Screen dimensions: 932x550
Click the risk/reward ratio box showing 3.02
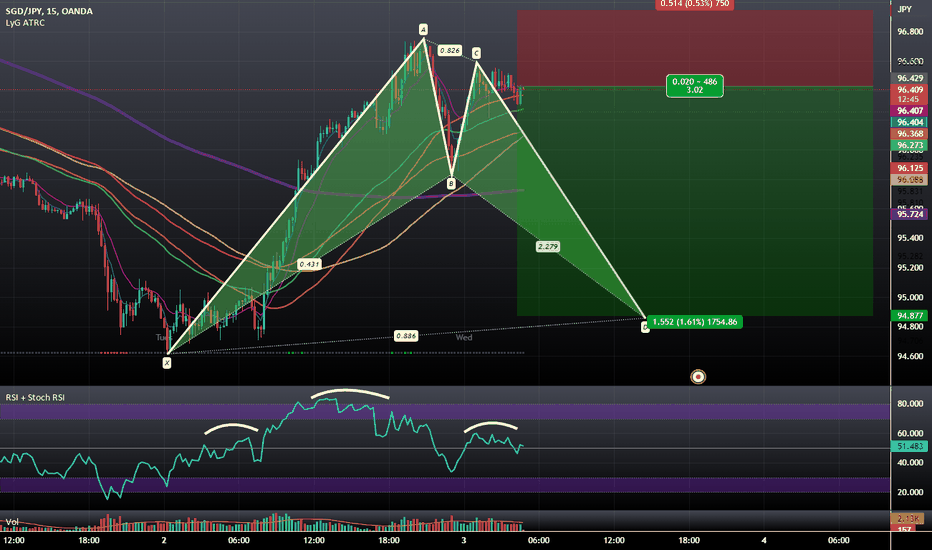694,86
